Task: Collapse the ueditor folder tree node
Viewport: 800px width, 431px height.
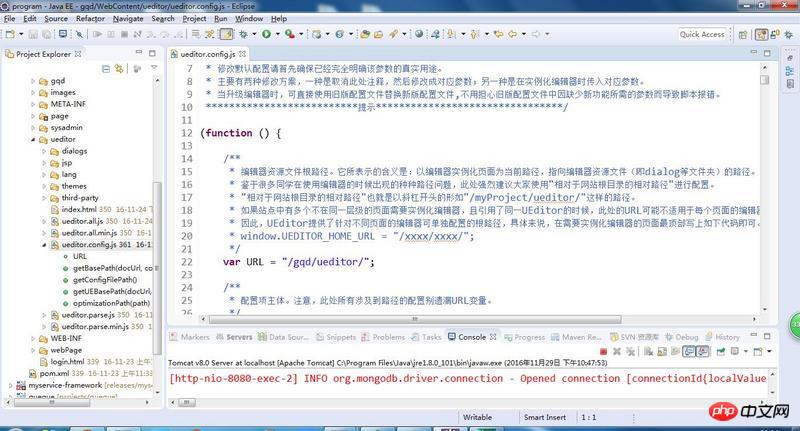Action: tap(33, 139)
